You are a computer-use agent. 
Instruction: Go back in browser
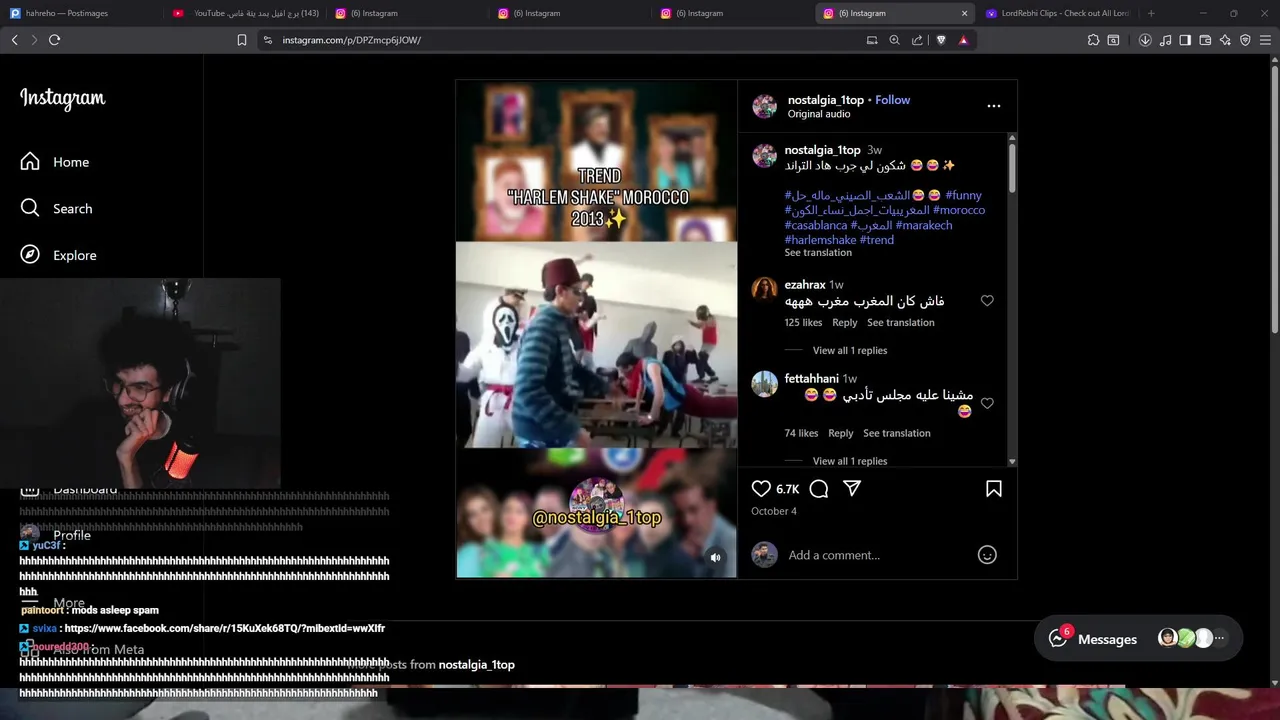[x=14, y=40]
